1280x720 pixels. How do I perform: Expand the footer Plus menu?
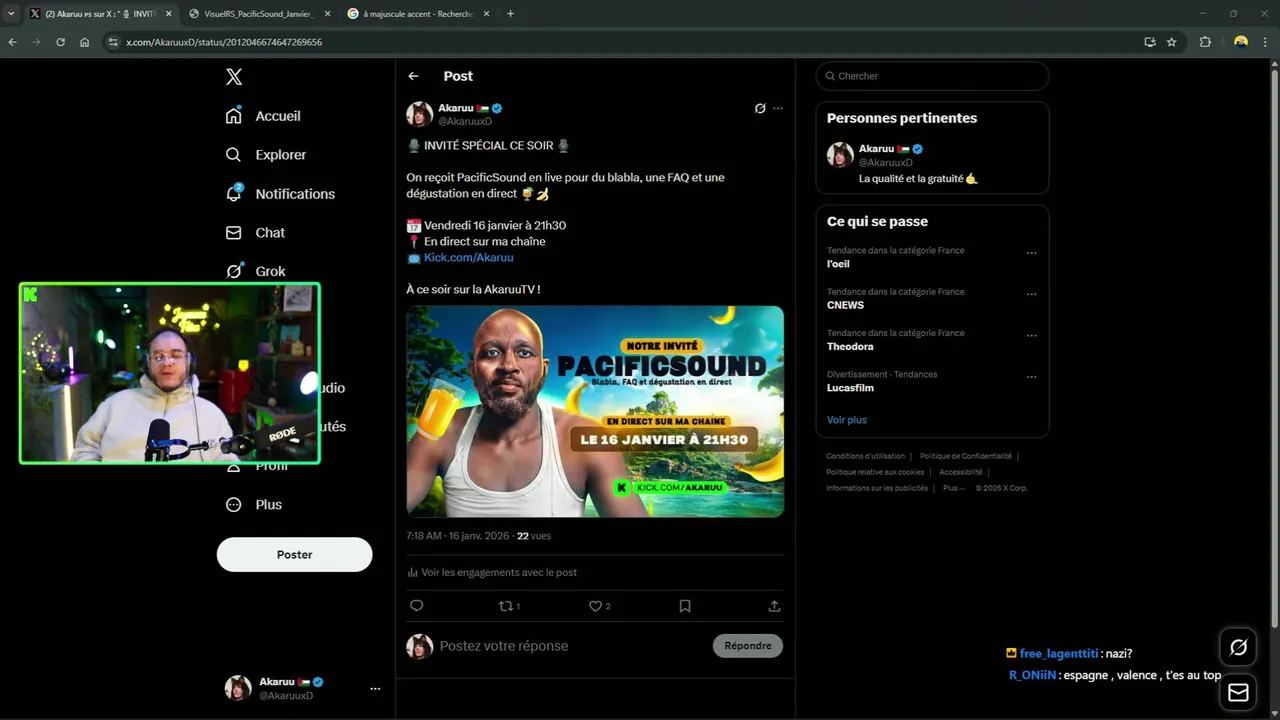tap(953, 488)
